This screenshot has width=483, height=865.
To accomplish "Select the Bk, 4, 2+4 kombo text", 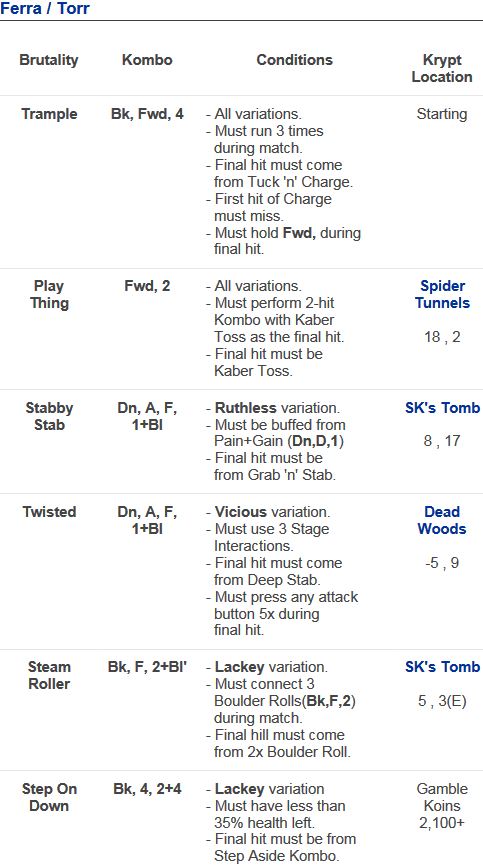I will coord(147,788).
